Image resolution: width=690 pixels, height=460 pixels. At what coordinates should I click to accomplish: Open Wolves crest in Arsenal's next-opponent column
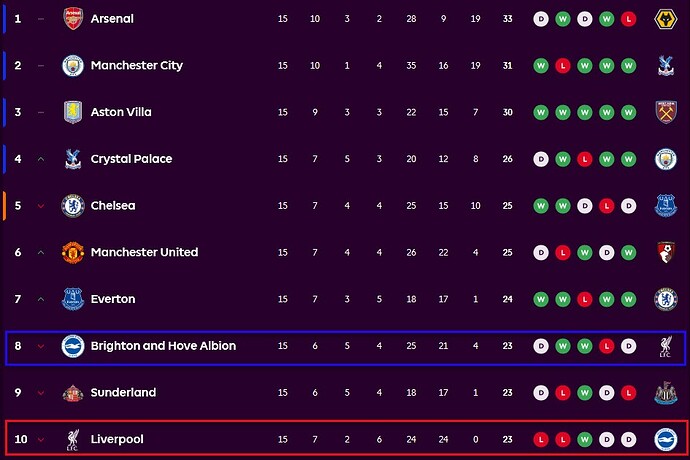[666, 19]
